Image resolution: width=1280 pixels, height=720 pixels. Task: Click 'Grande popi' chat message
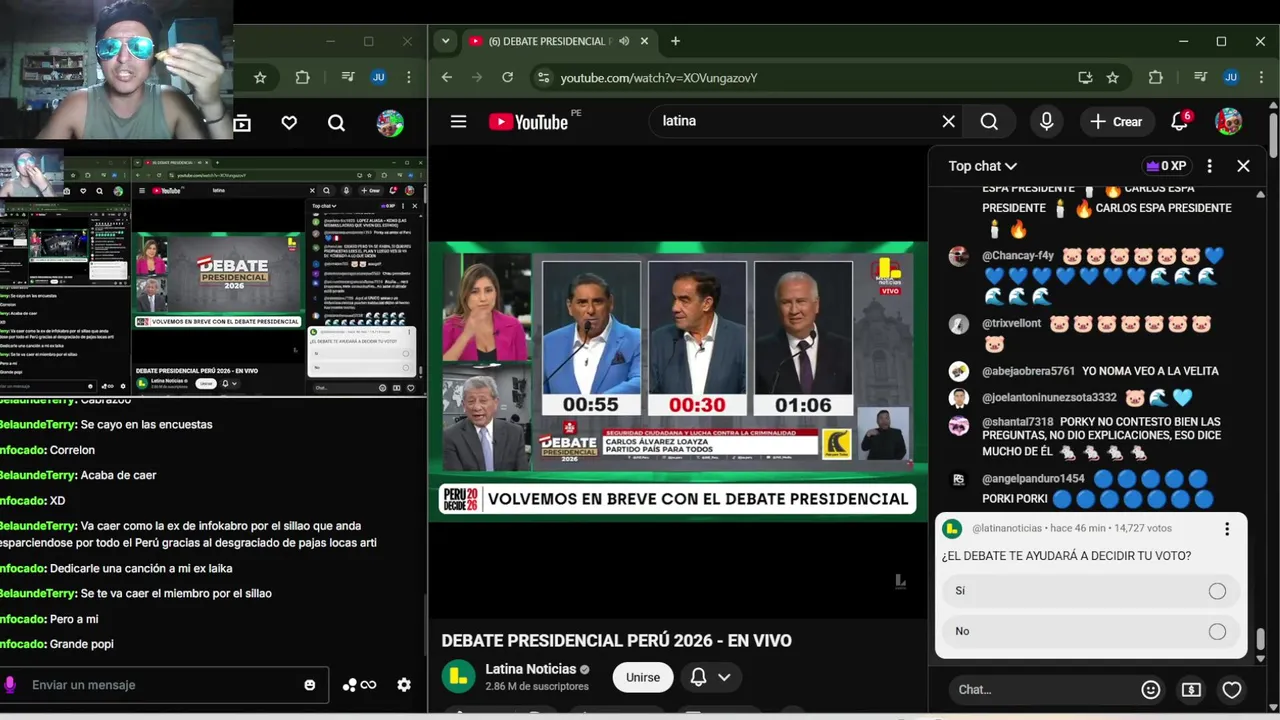point(82,644)
